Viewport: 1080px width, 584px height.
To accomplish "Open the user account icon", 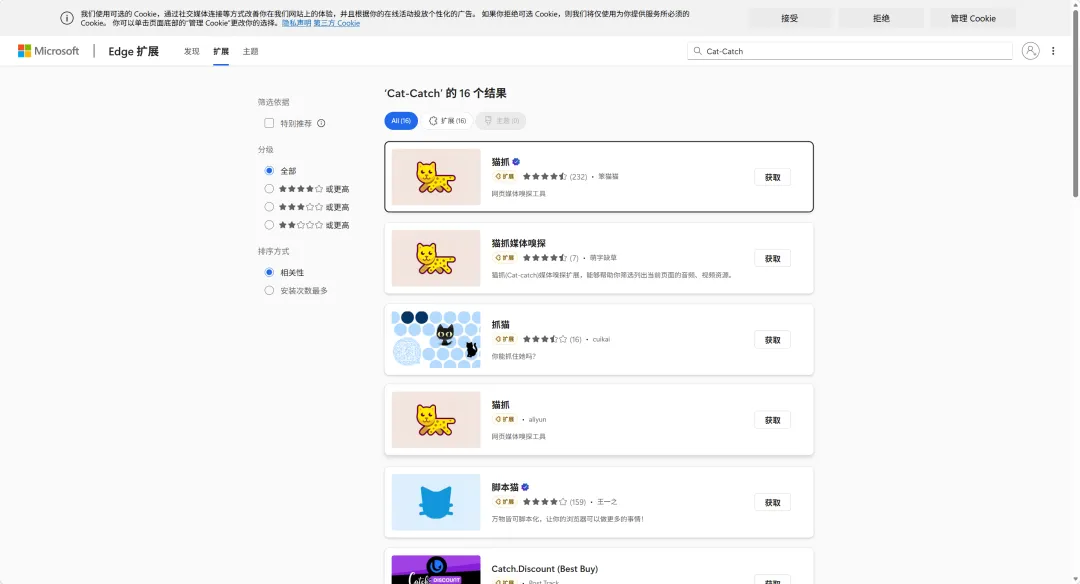I will pyautogui.click(x=1030, y=51).
